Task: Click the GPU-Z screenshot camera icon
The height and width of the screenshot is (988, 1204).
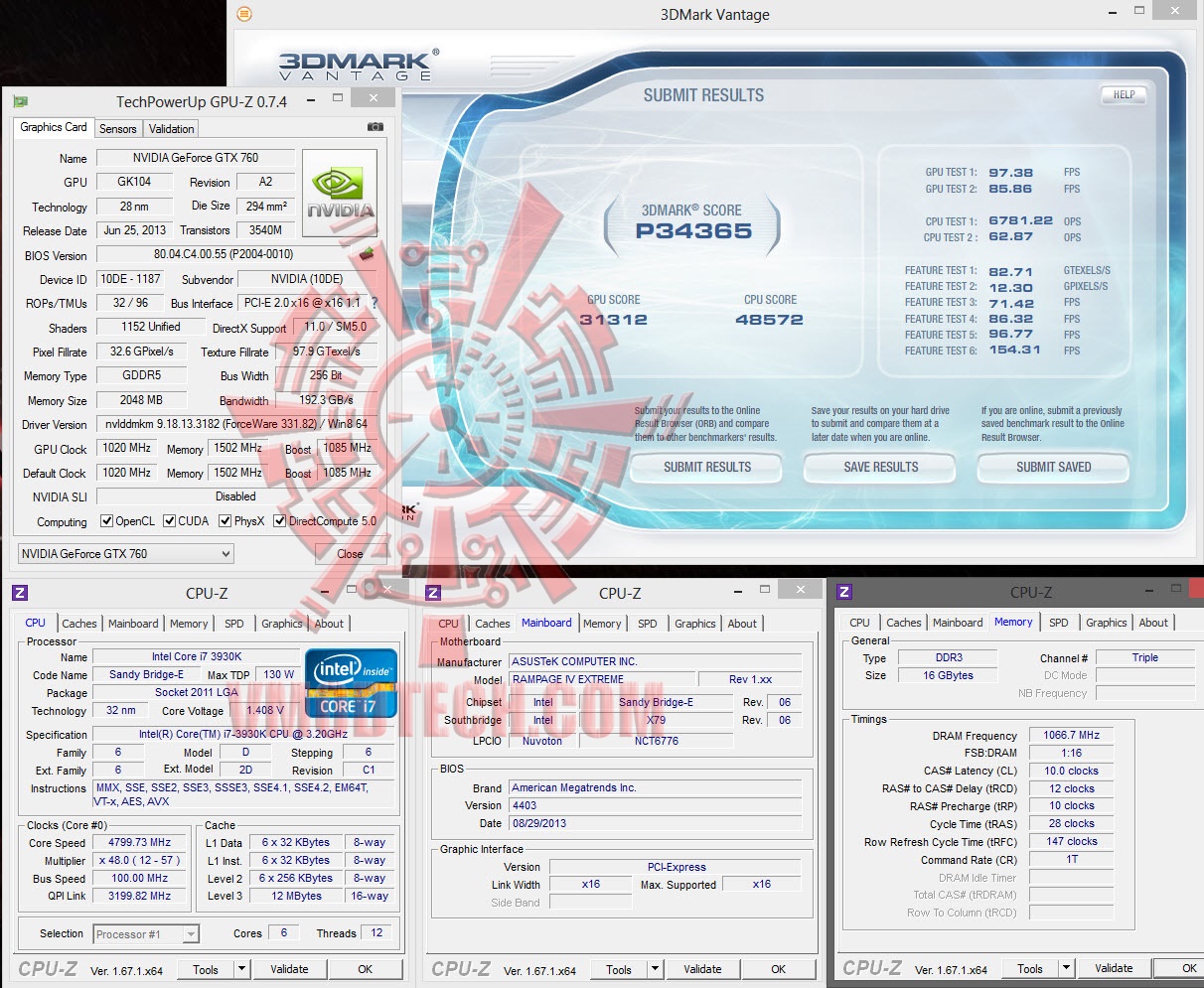Action: (x=375, y=127)
